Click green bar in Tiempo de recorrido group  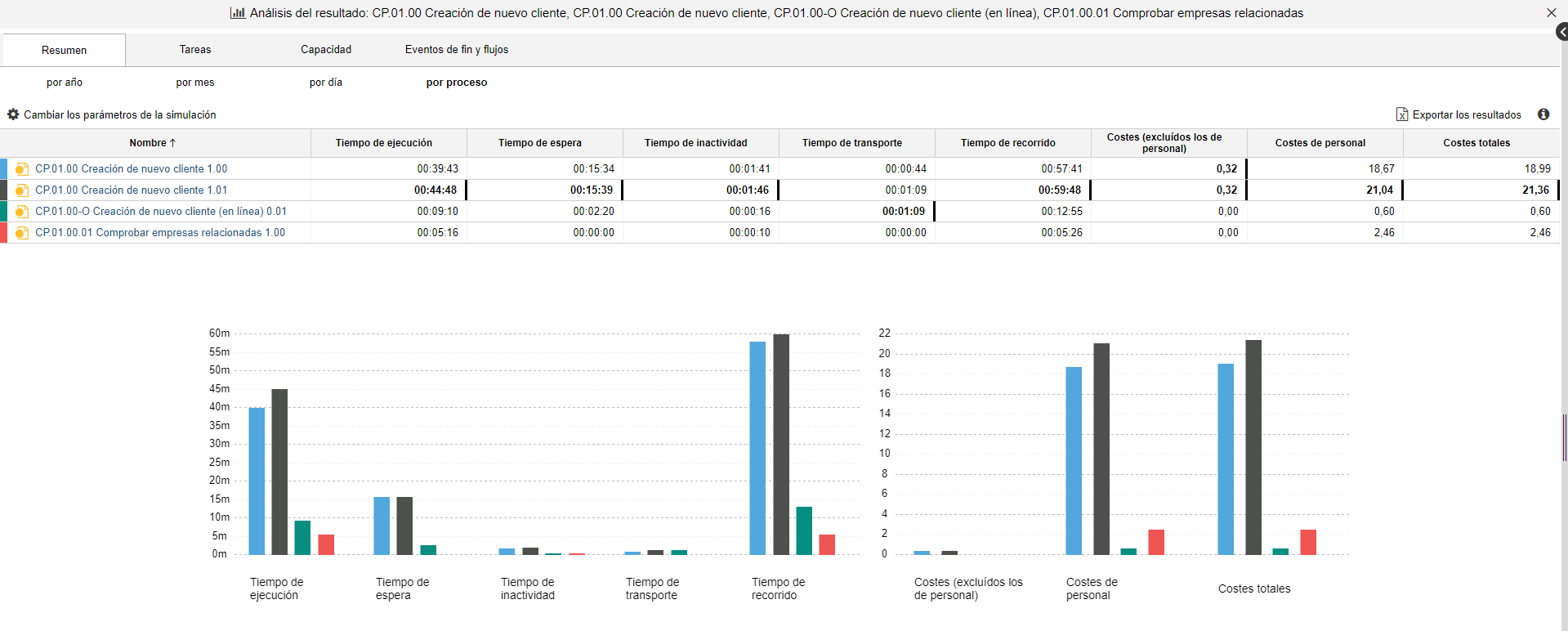click(x=804, y=531)
